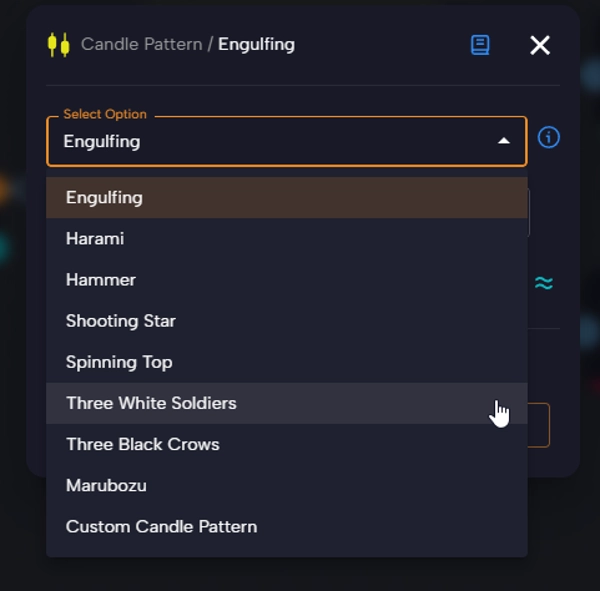Choose the Harami pattern option

click(x=95, y=238)
